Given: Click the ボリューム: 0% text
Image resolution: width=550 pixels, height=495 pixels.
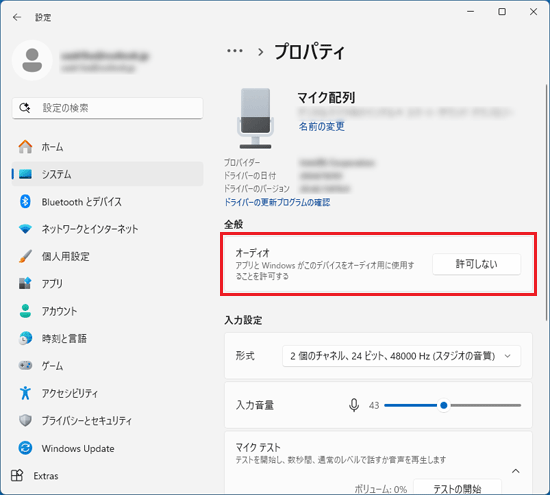Looking at the screenshot, I should 381,489.
